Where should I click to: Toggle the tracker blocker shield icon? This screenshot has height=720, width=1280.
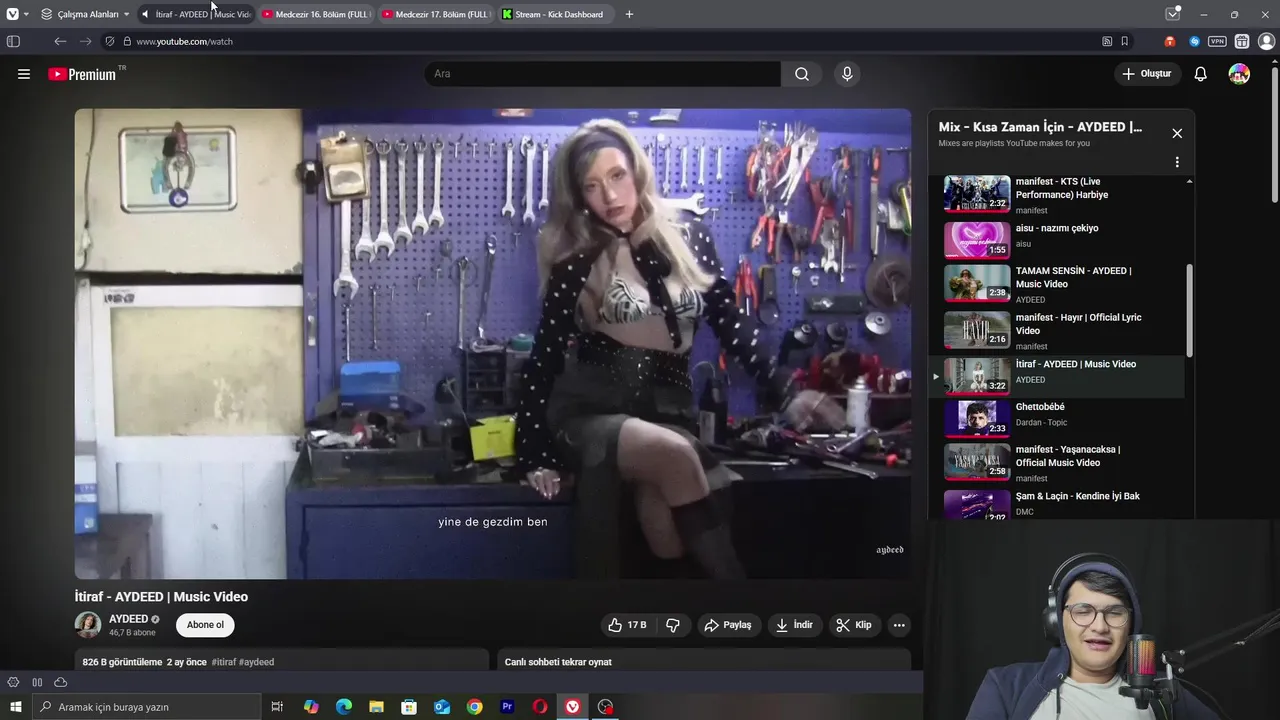point(109,41)
